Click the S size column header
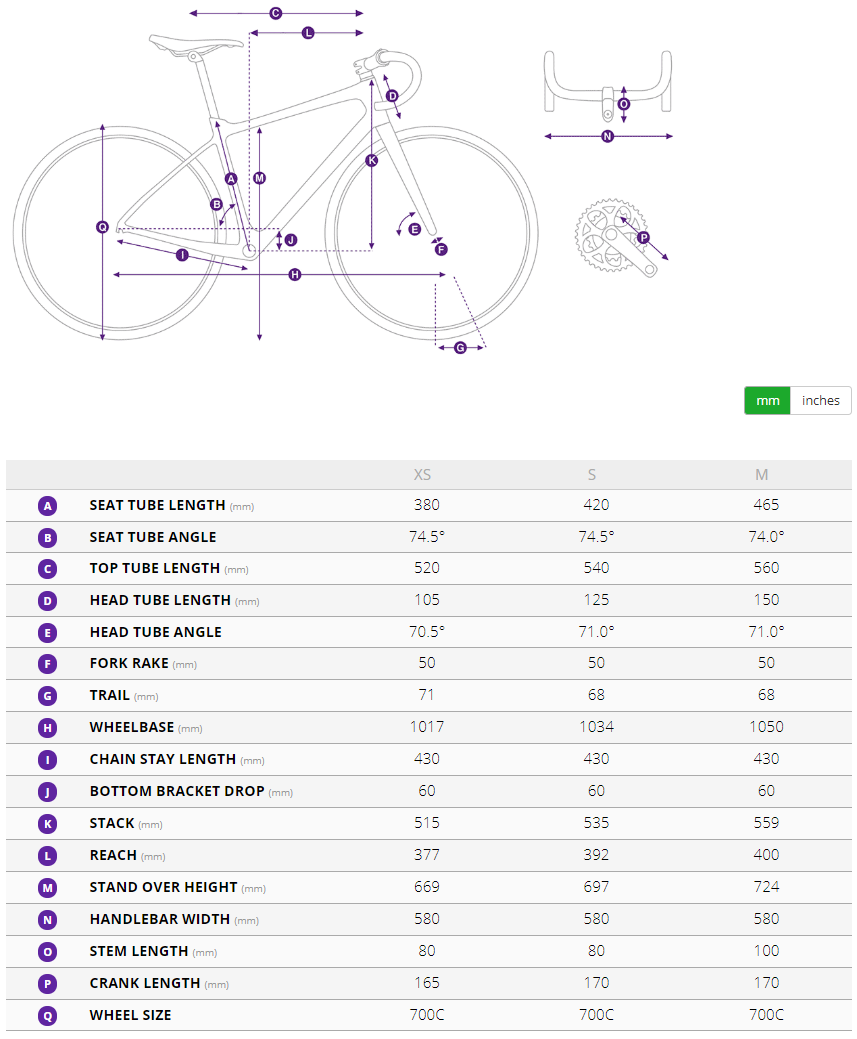The height and width of the screenshot is (1039, 857). click(x=593, y=475)
